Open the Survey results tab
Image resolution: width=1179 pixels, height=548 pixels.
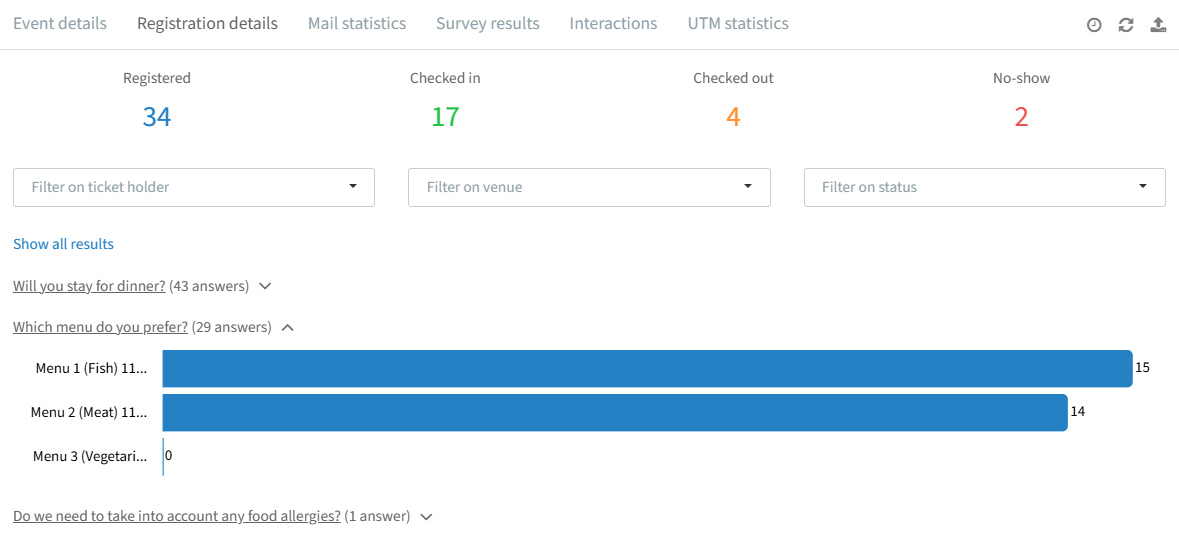tap(488, 23)
